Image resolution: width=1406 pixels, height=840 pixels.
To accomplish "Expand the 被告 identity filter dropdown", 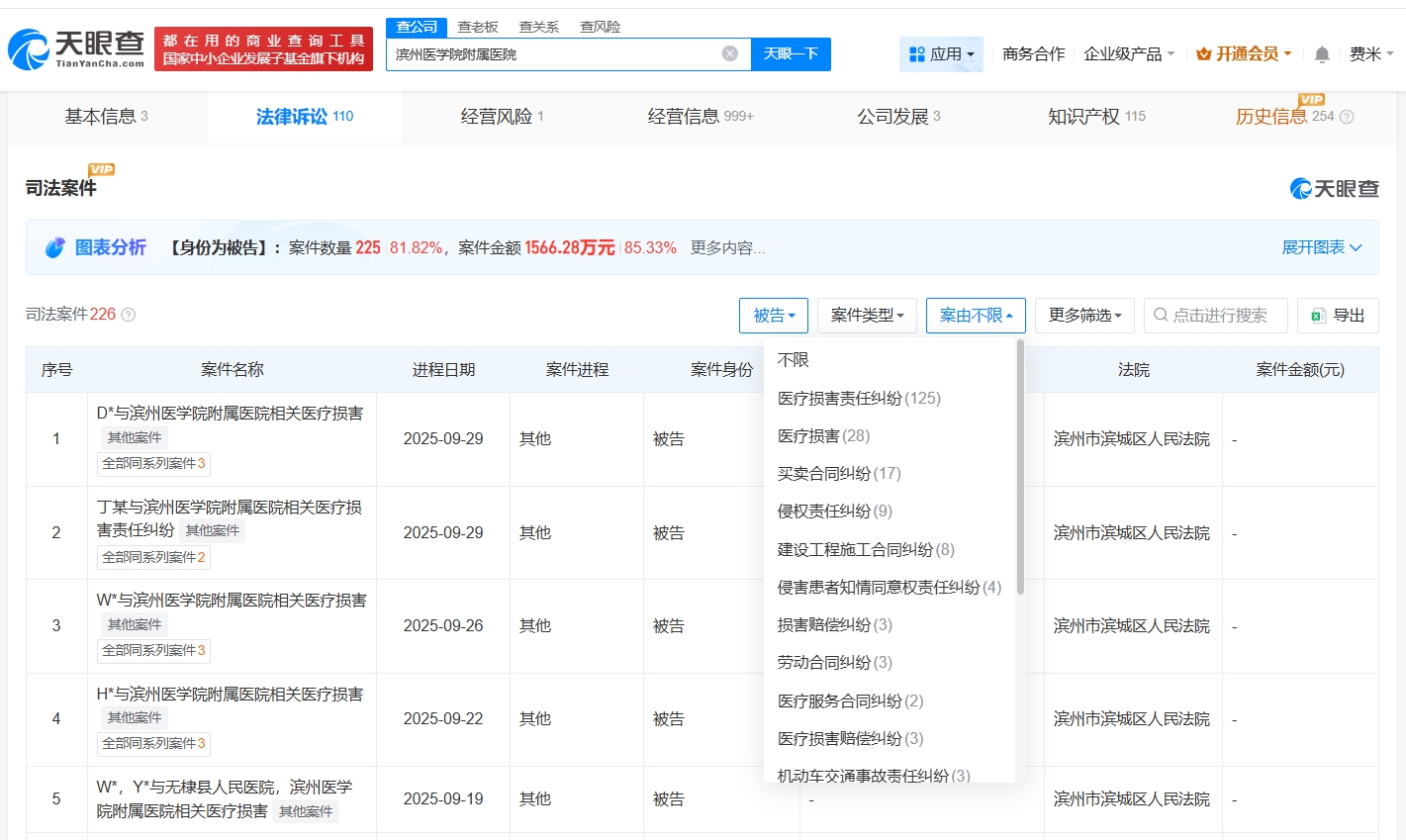I will coord(774,316).
